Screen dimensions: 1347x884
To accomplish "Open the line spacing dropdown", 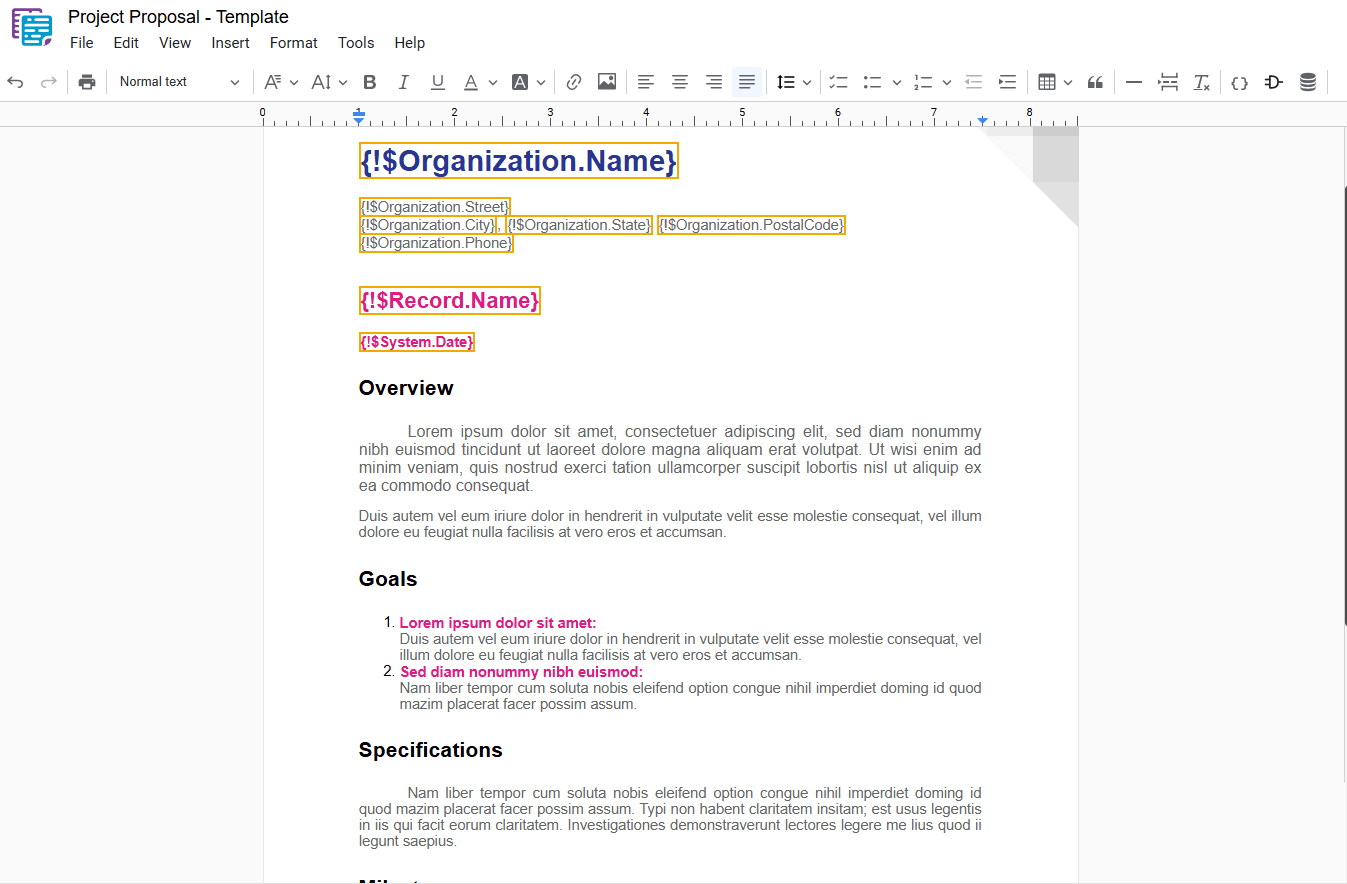I will [x=794, y=82].
